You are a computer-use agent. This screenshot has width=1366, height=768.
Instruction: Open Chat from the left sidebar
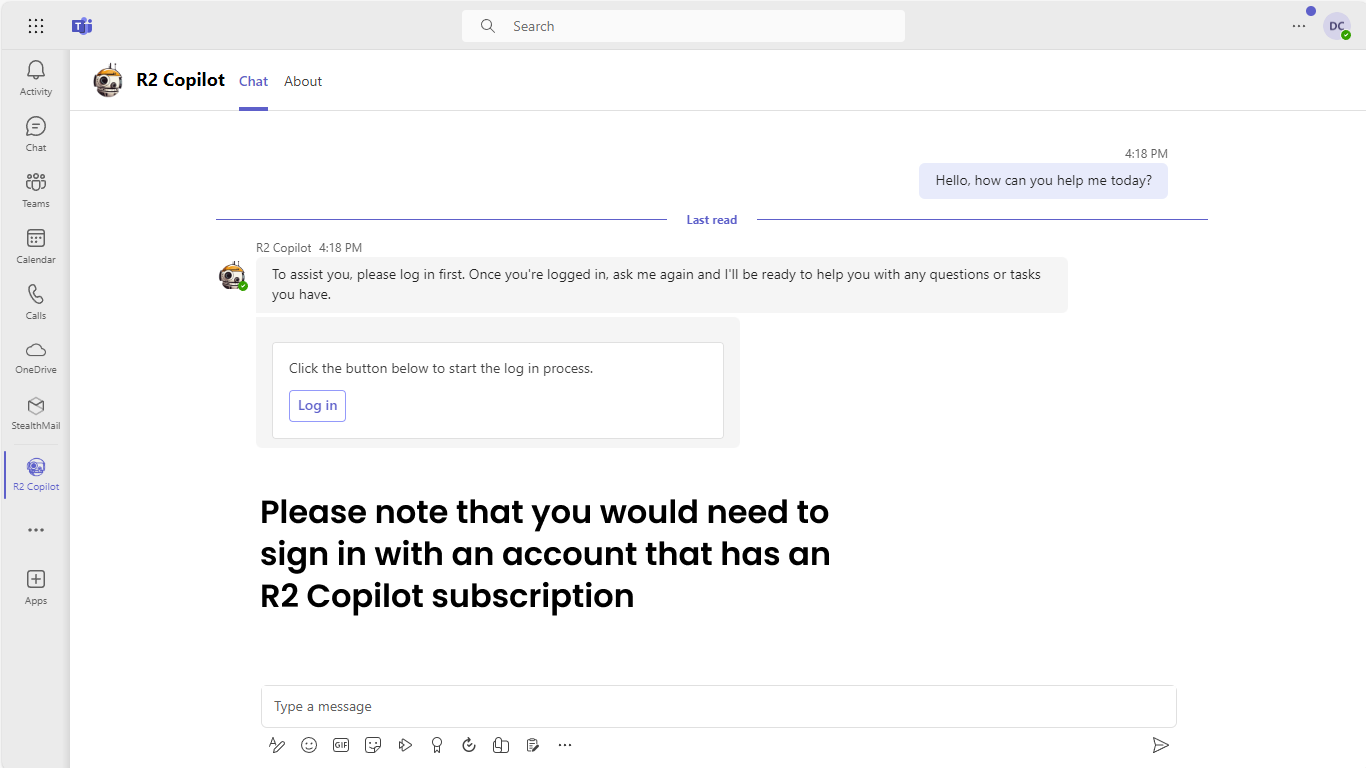pyautogui.click(x=35, y=133)
